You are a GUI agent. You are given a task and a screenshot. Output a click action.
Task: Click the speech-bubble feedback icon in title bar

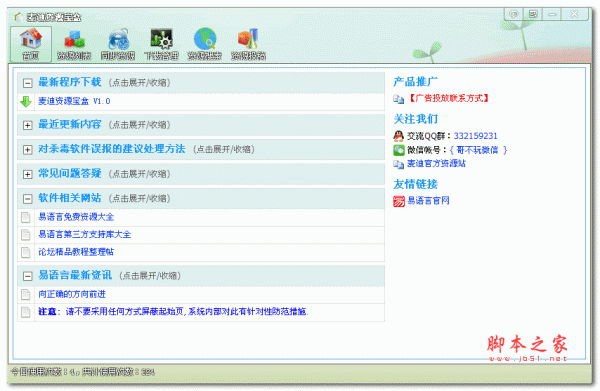(514, 15)
